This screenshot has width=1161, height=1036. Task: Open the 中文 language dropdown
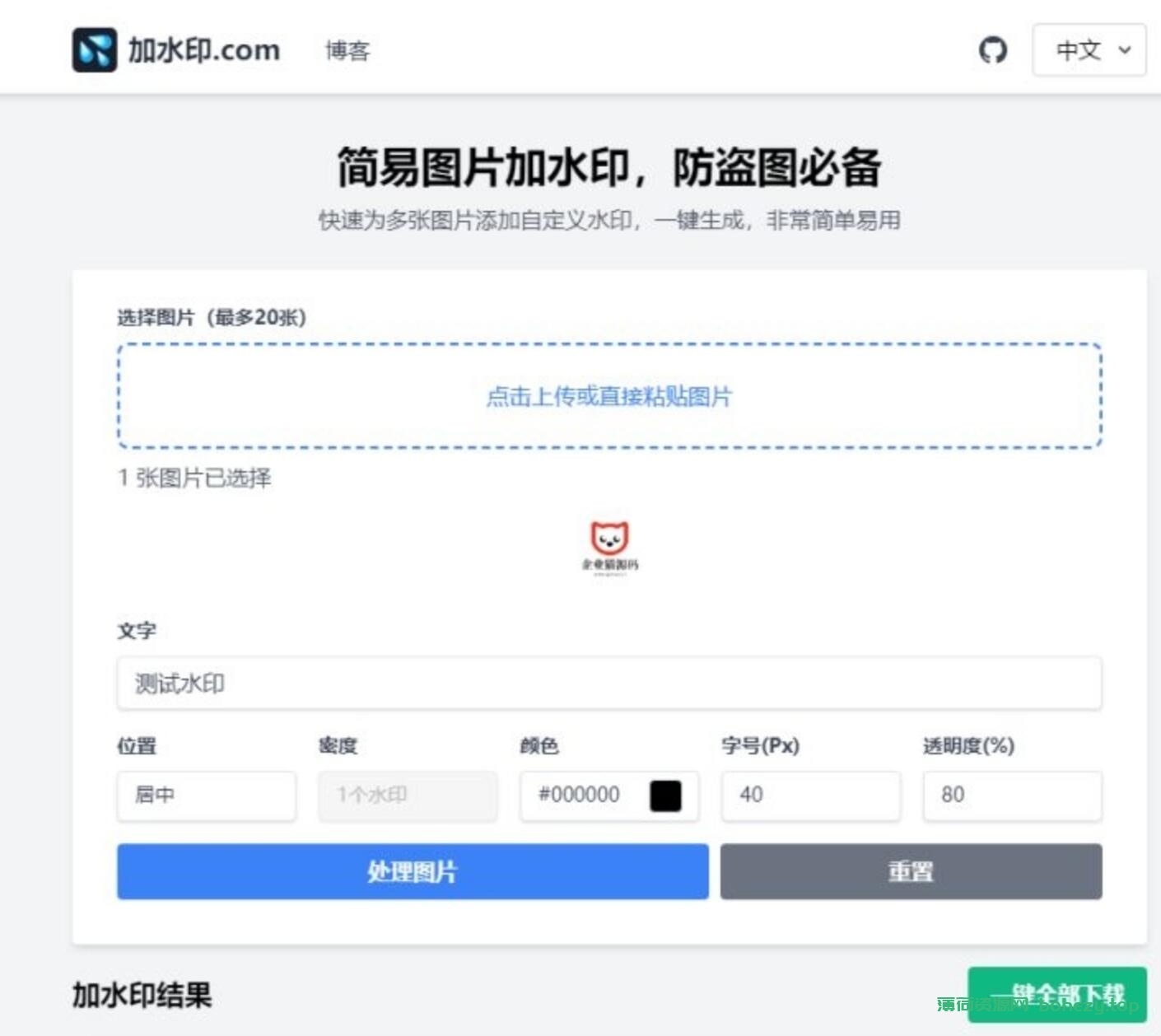pos(1089,50)
